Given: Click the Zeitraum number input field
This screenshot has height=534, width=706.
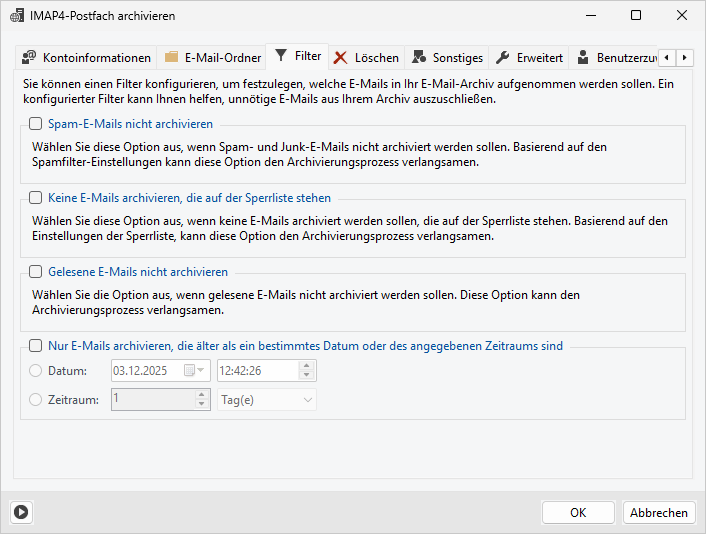Looking at the screenshot, I should (x=154, y=400).
